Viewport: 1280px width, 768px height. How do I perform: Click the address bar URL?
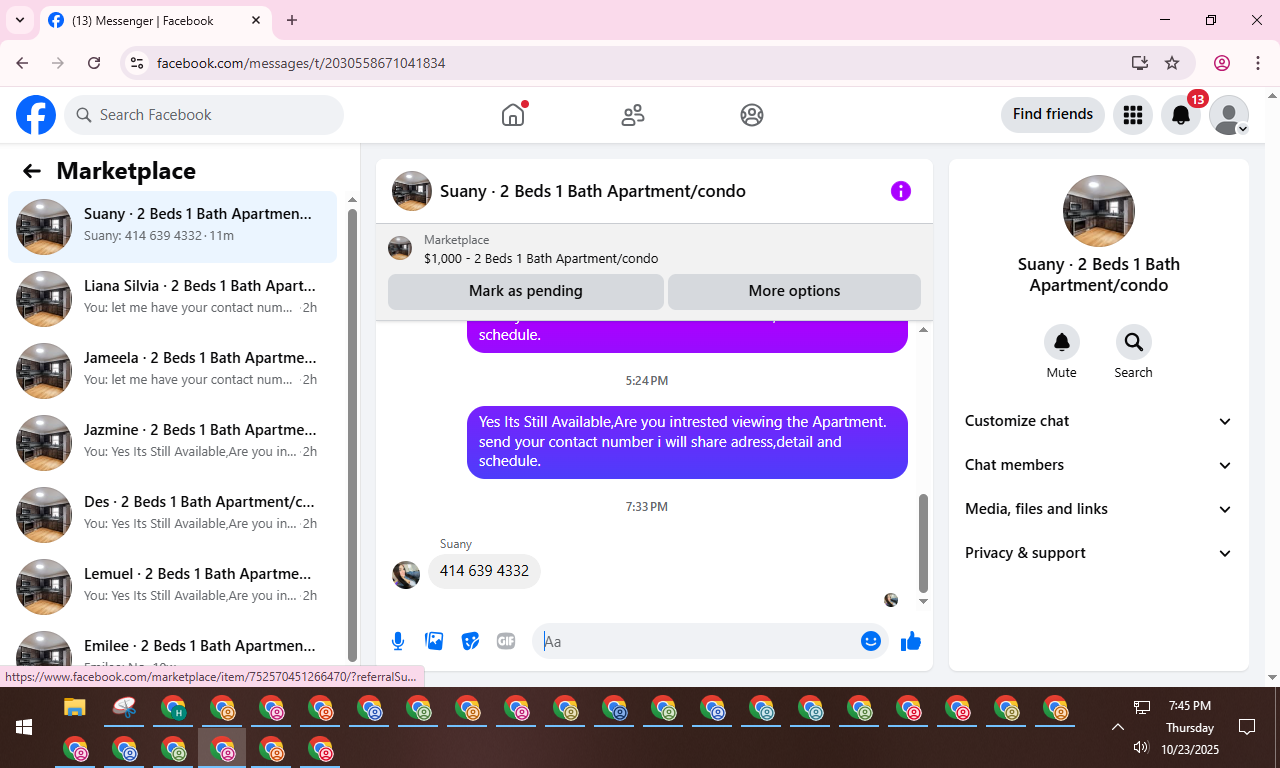point(301,63)
